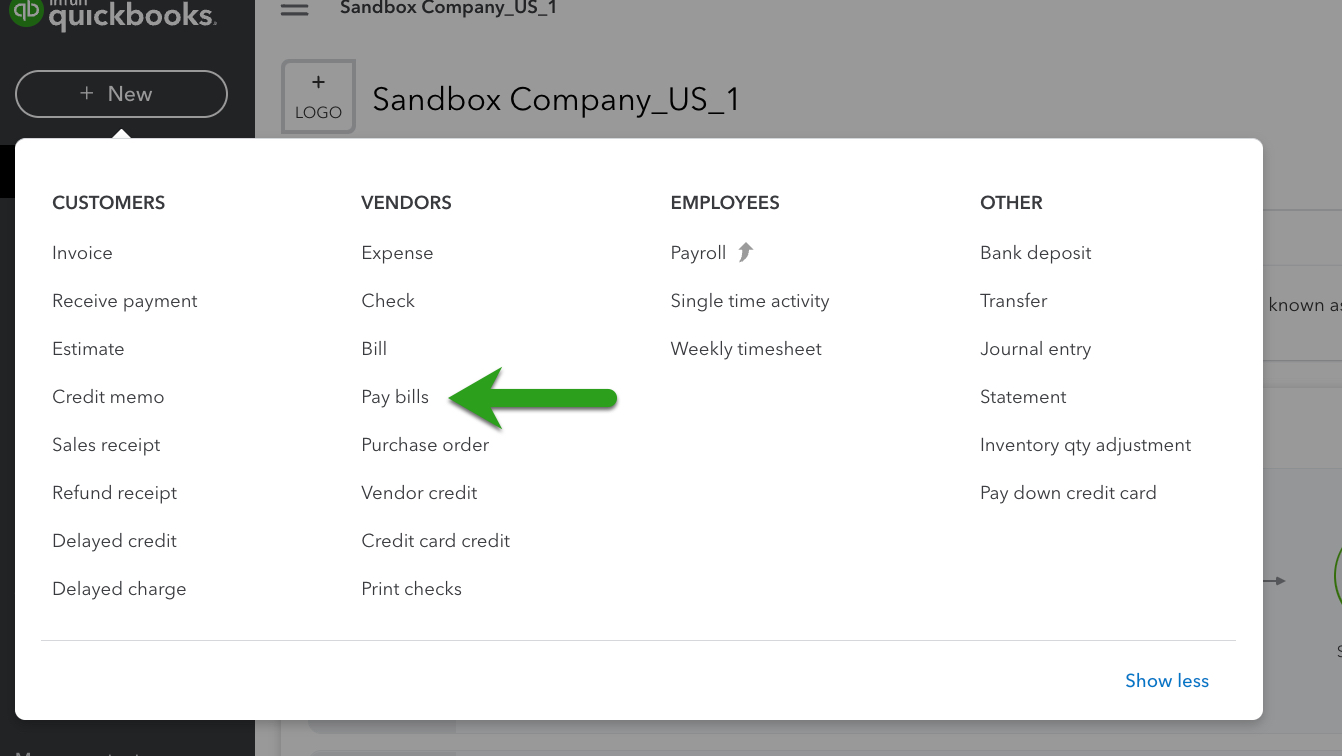Select Pay bills under Vendors
The width and height of the screenshot is (1342, 756).
coord(395,396)
